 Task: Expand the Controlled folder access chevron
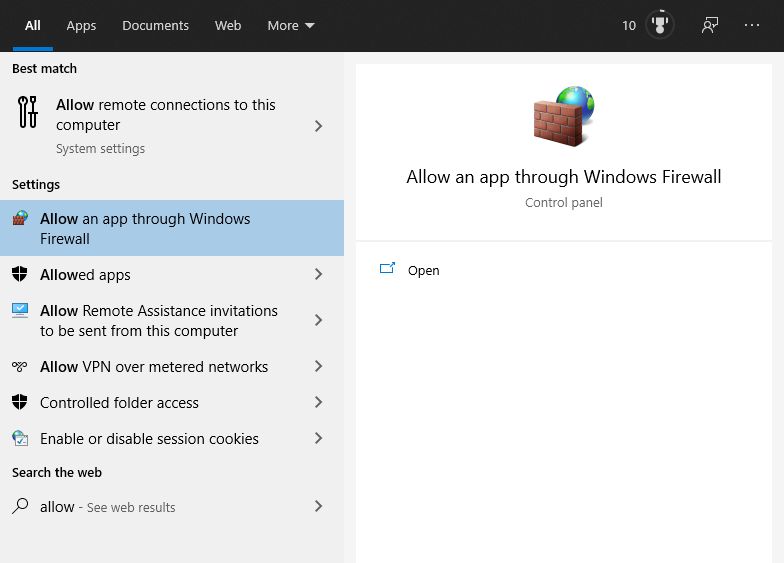coord(318,402)
